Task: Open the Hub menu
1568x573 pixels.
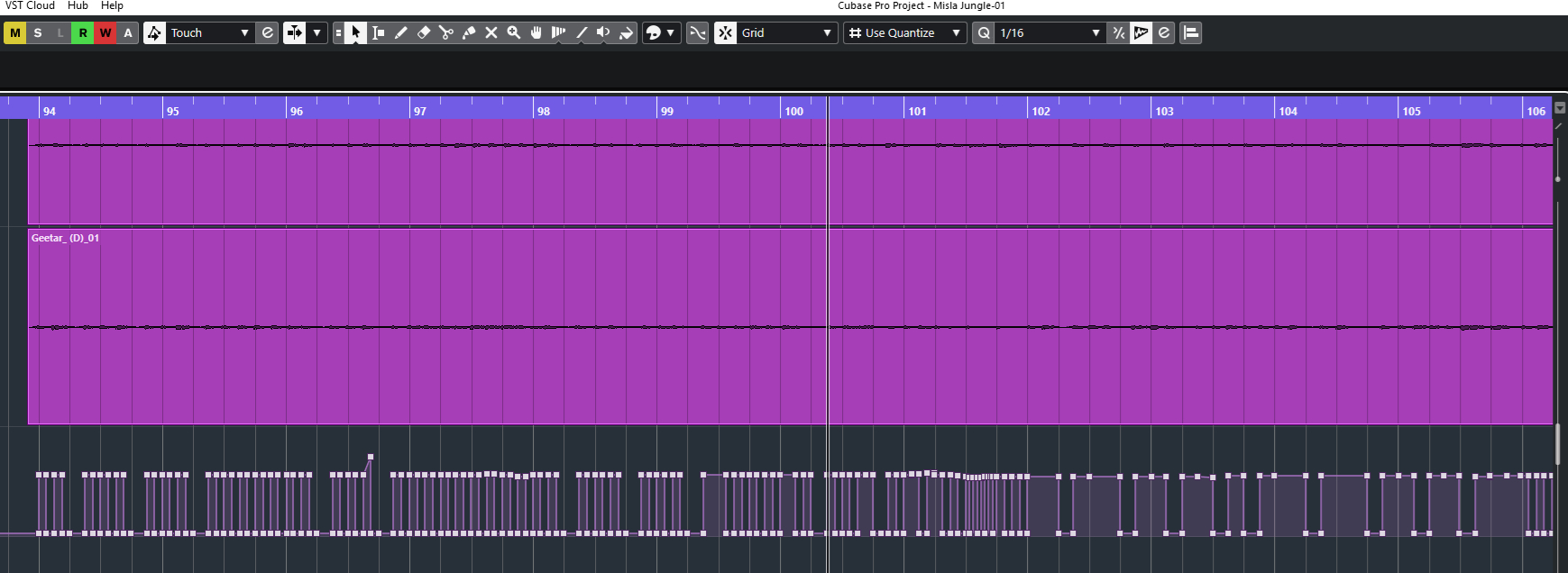Action: (78, 5)
